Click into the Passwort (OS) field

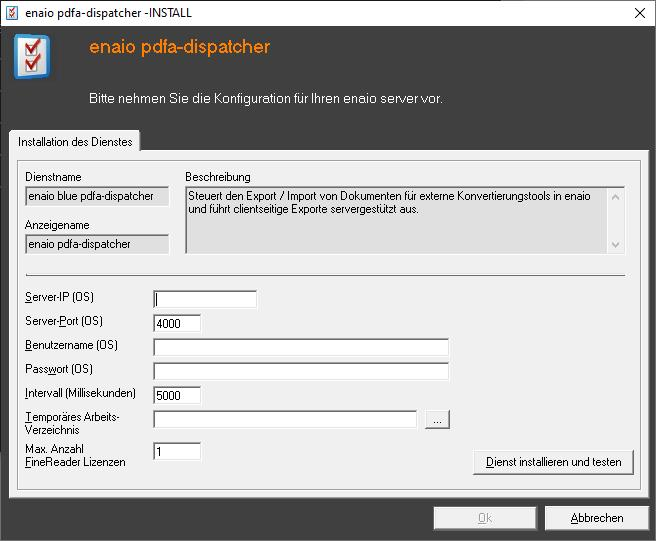click(x=300, y=371)
